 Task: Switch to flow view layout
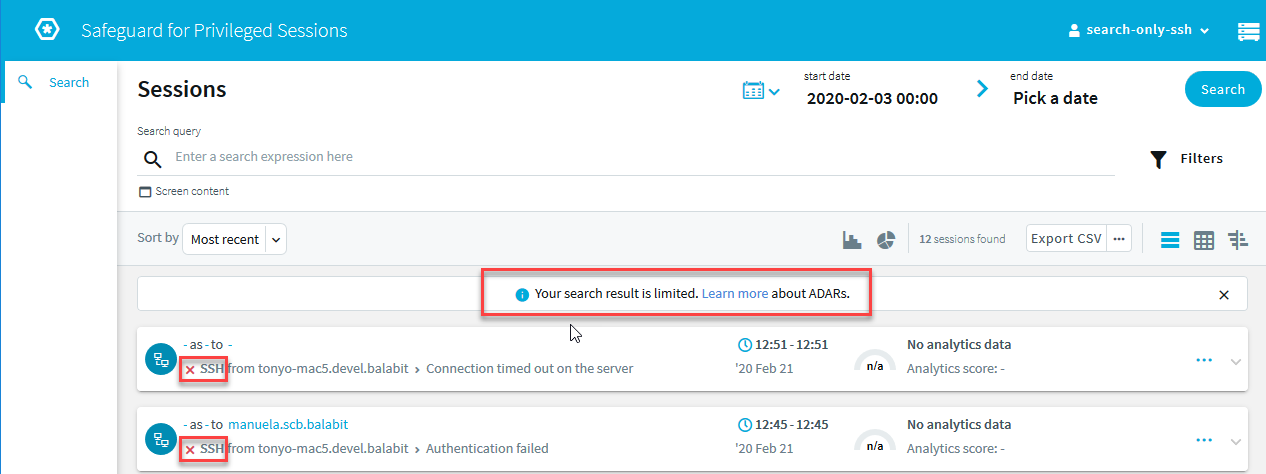point(1238,240)
